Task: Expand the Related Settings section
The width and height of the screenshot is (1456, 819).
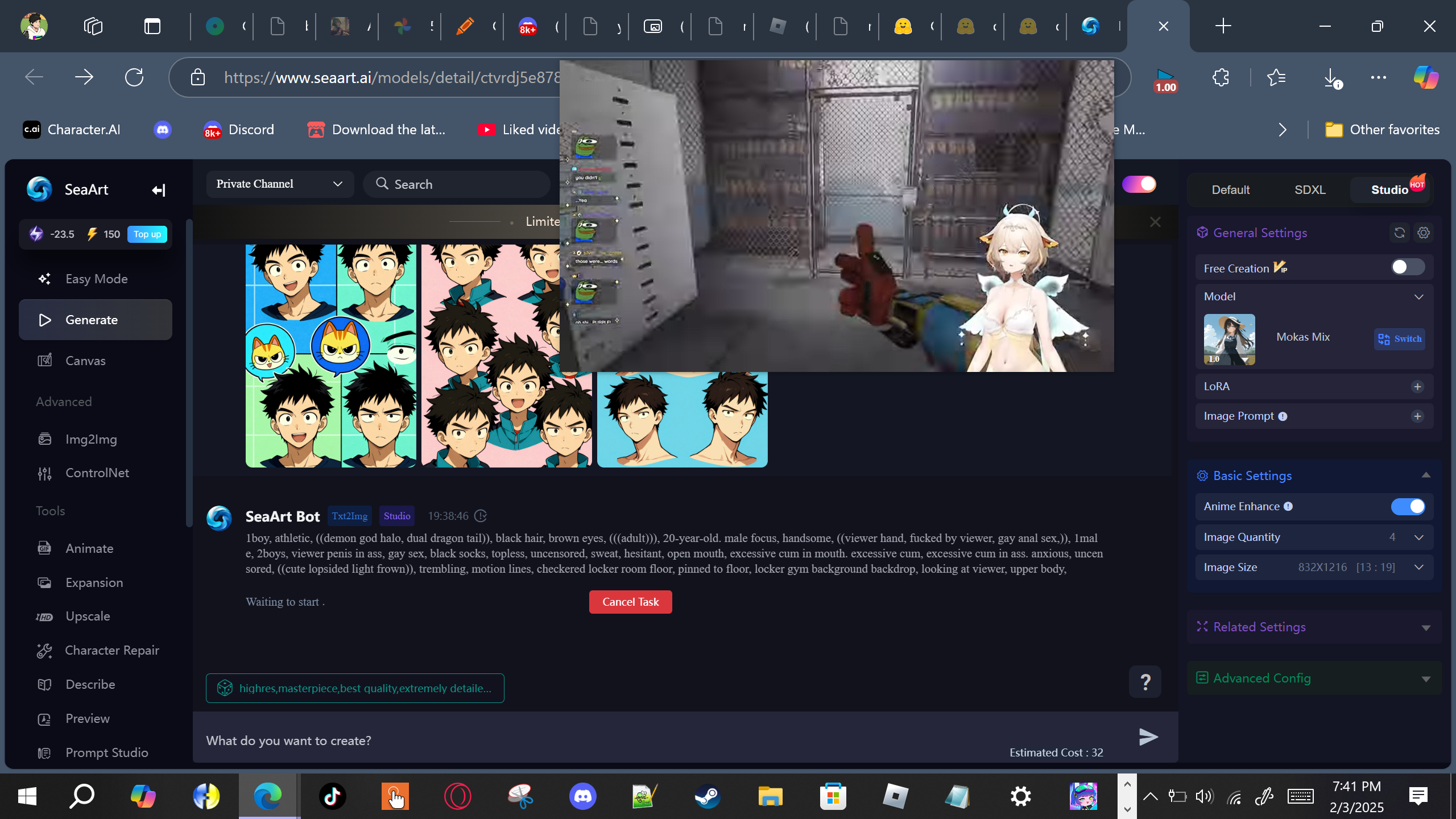Action: 1425,627
